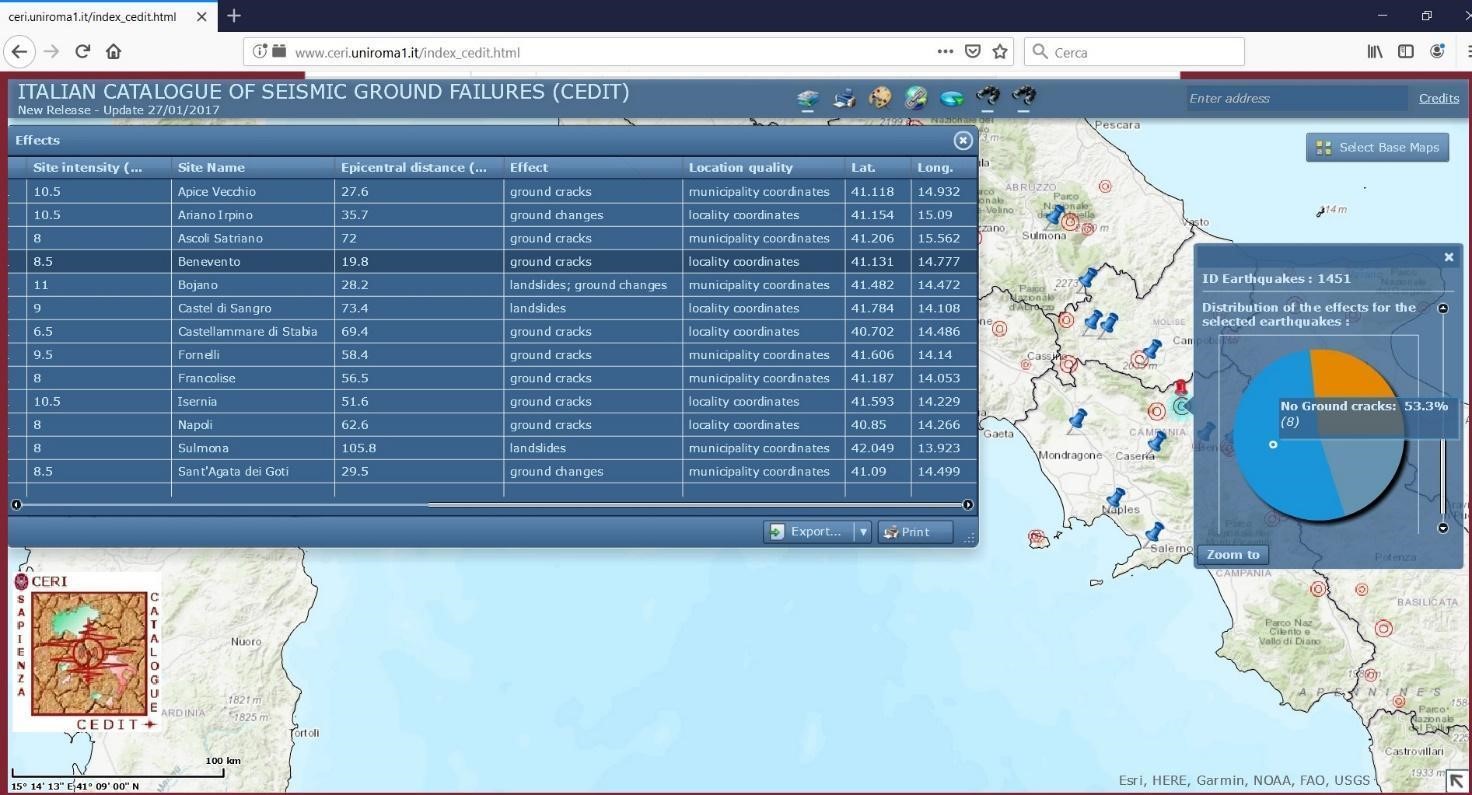Select the Benevento row in table
This screenshot has width=1472, height=795.
[x=492, y=261]
